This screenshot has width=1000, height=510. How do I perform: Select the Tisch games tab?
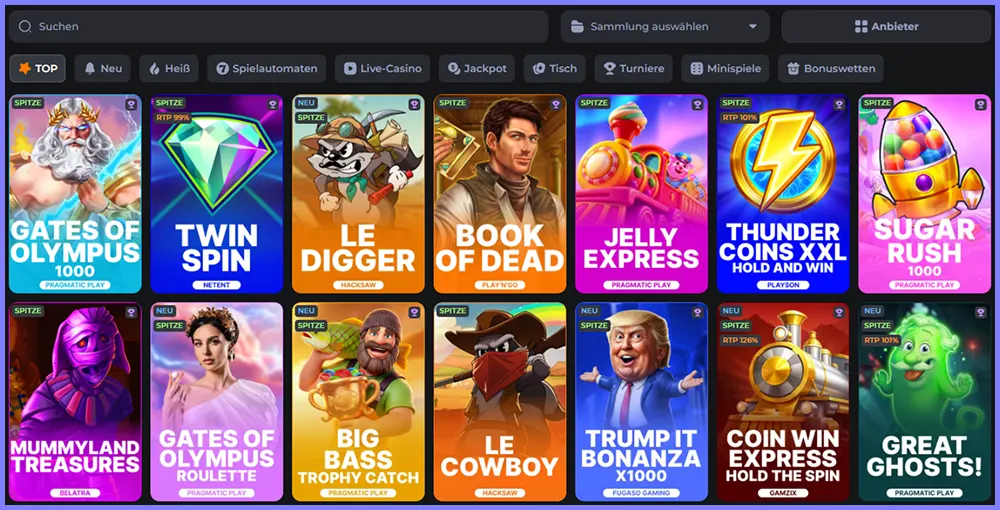[x=555, y=68]
